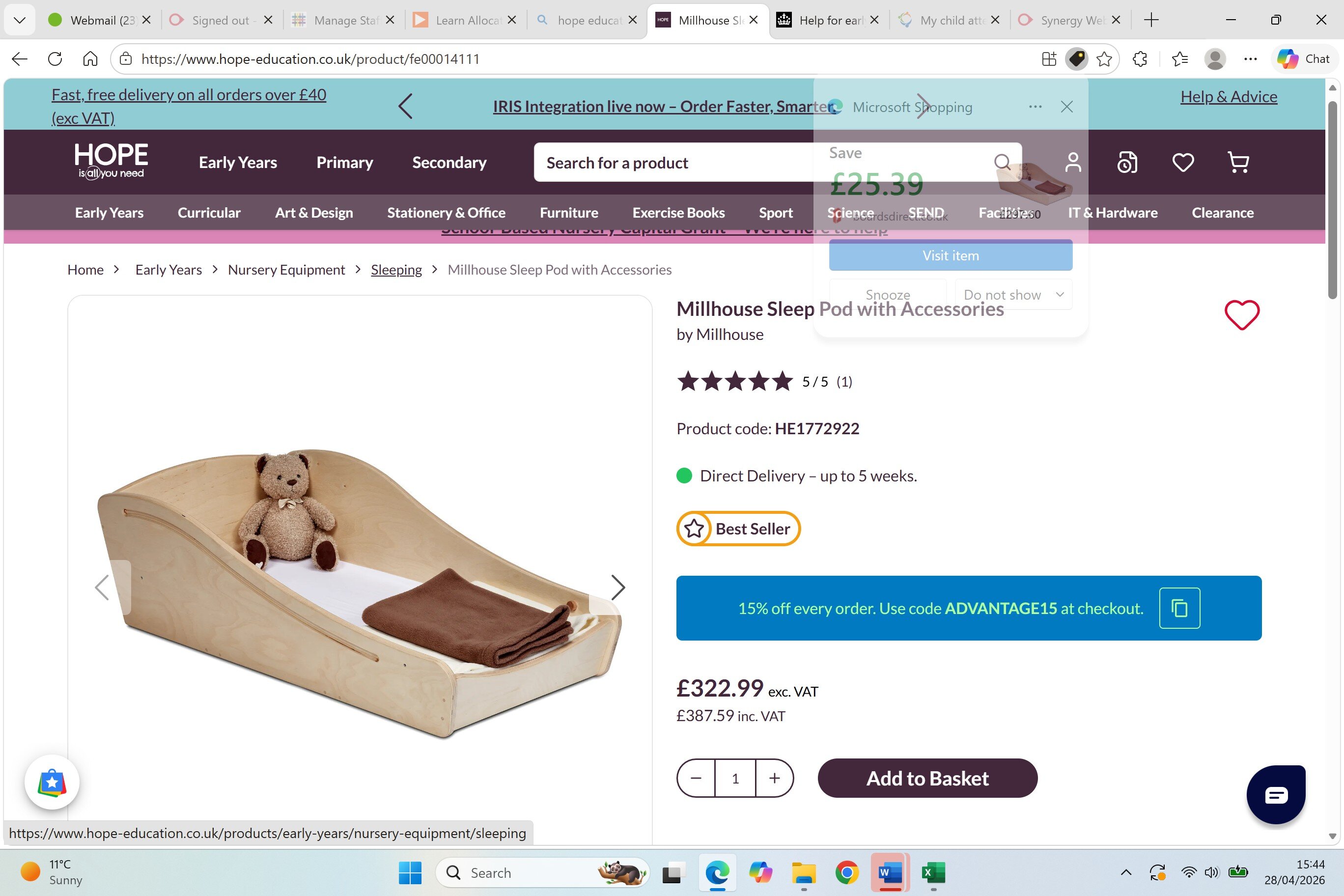Screen dimensions: 1344x896
Task: Click the page vertical scrollbar thumb
Action: coord(1332,200)
